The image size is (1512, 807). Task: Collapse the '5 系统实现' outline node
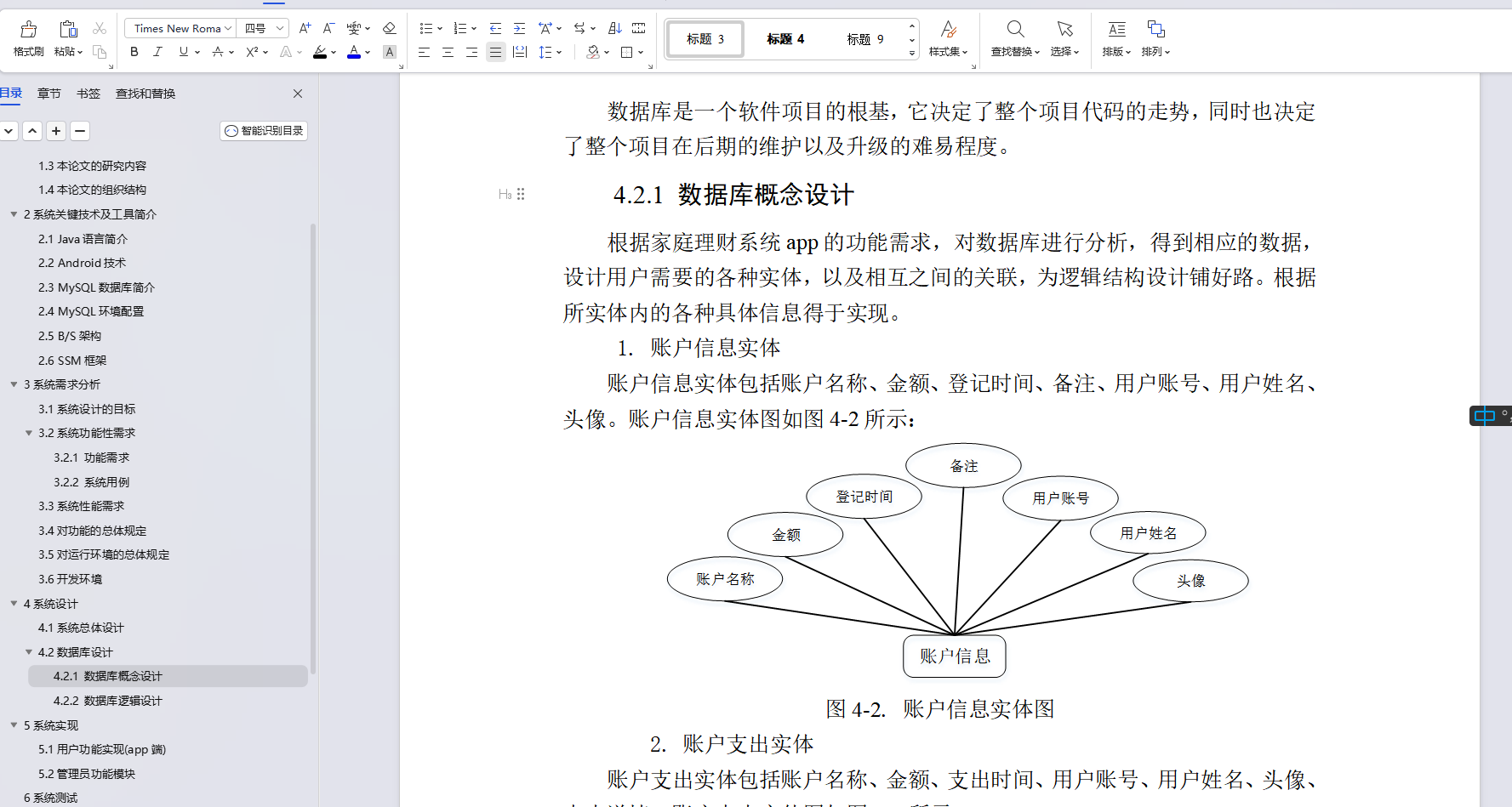(14, 725)
